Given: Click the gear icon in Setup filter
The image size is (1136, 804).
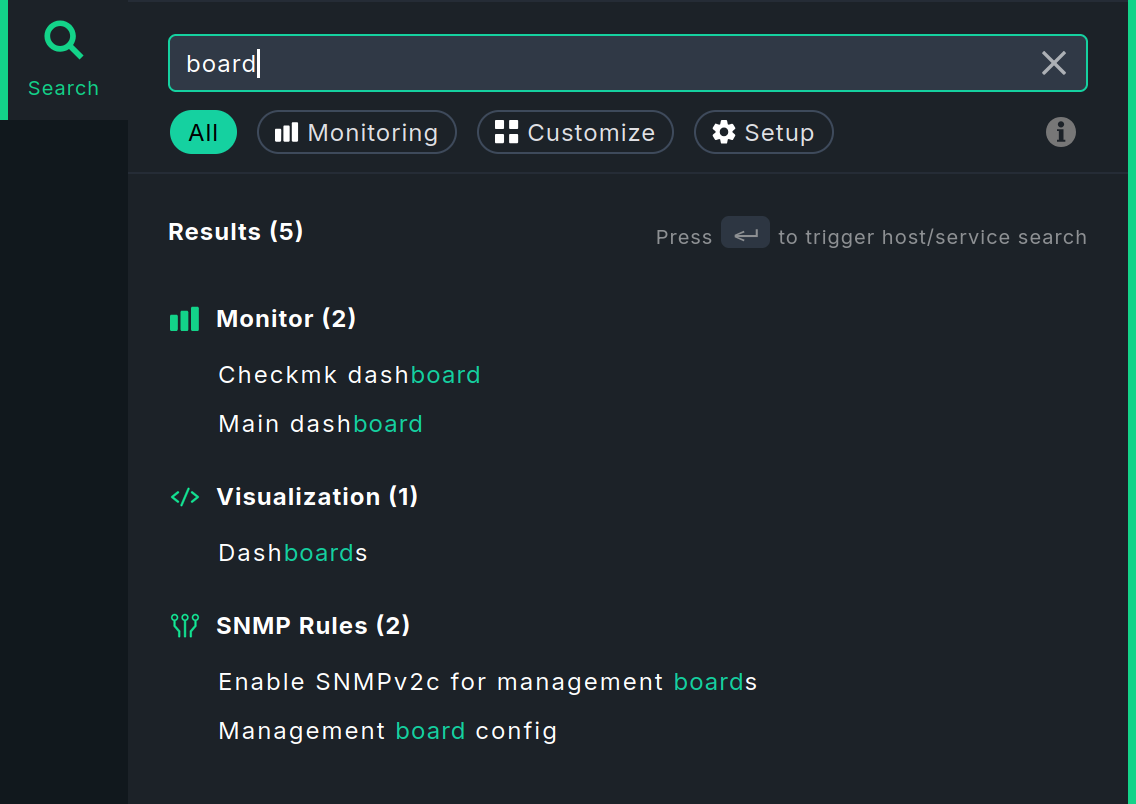Looking at the screenshot, I should [x=724, y=132].
